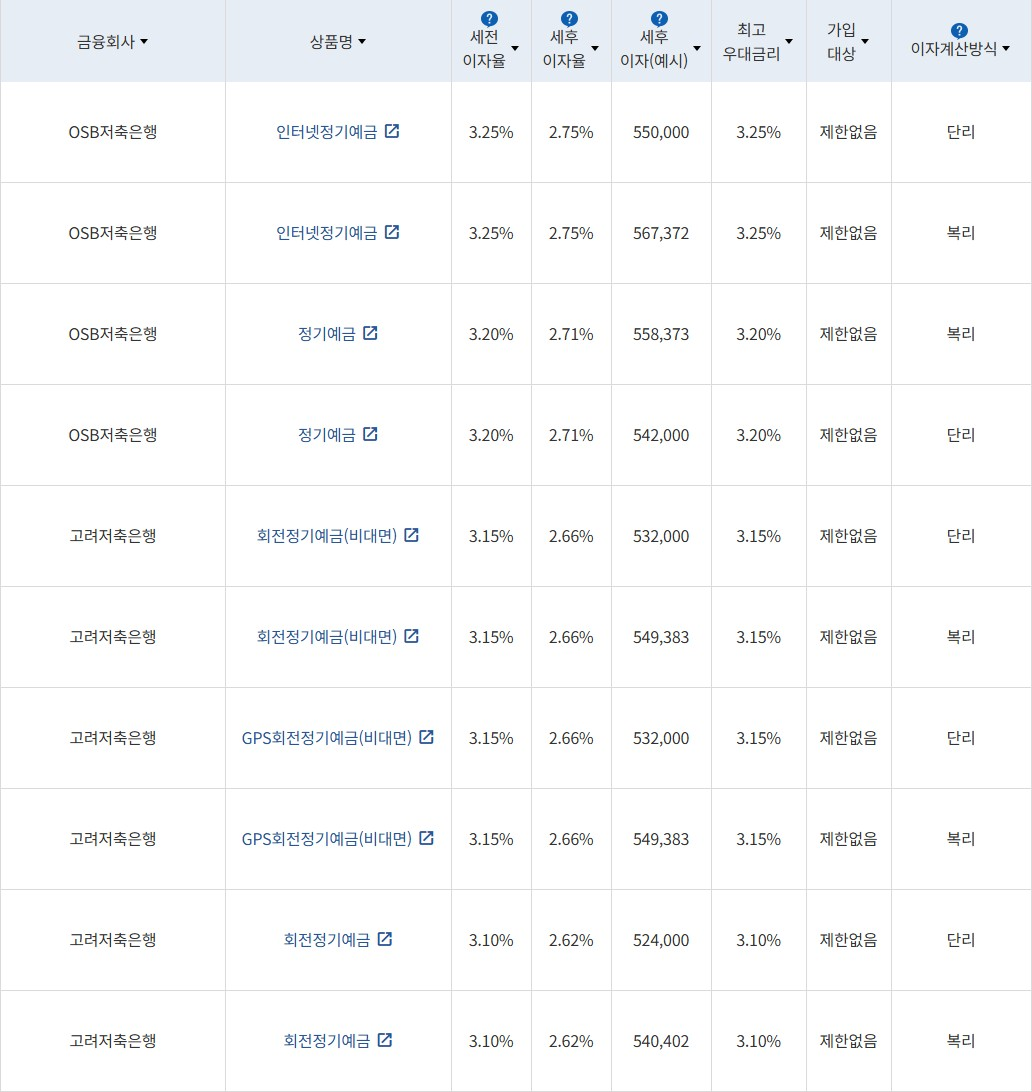Click the external link icon beside first 인터넷정기예금
1032x1092 pixels.
click(393, 130)
